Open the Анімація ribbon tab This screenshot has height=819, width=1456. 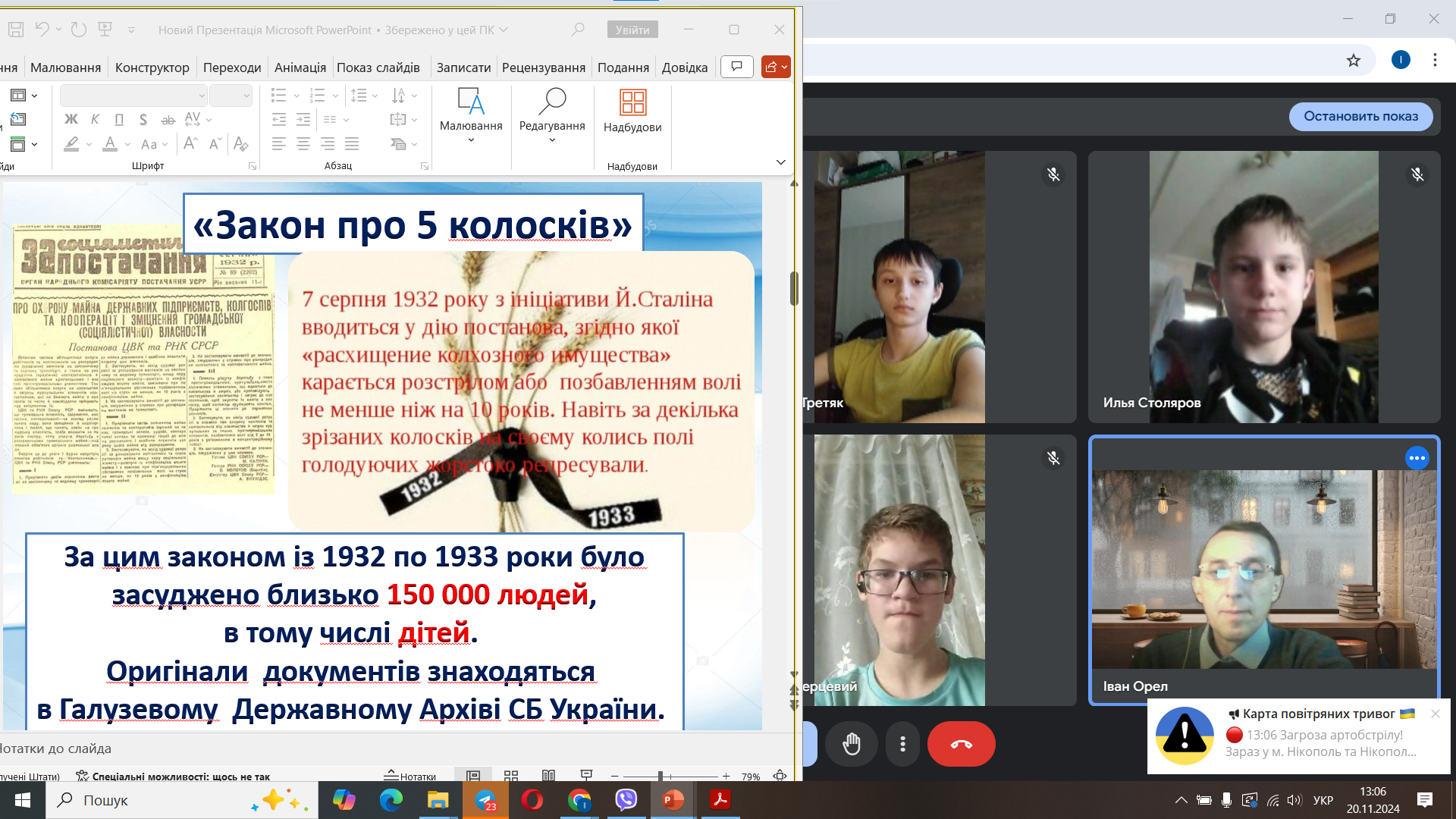pos(300,67)
